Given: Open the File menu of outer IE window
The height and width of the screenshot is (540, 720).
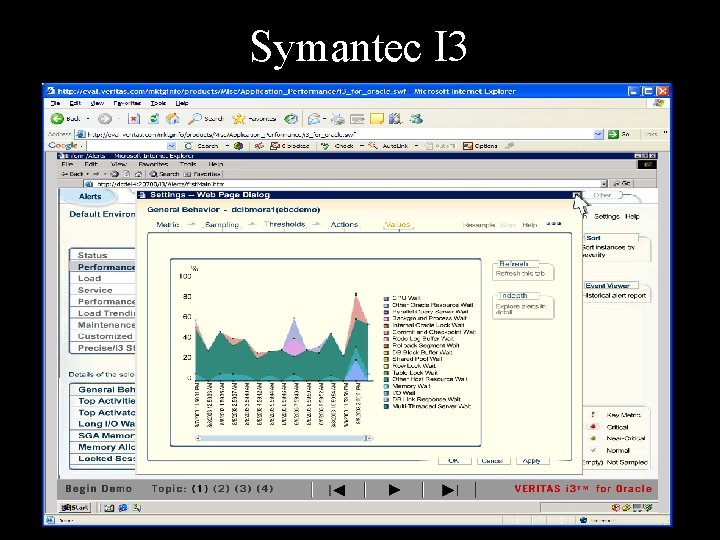Looking at the screenshot, I should coord(55,103).
